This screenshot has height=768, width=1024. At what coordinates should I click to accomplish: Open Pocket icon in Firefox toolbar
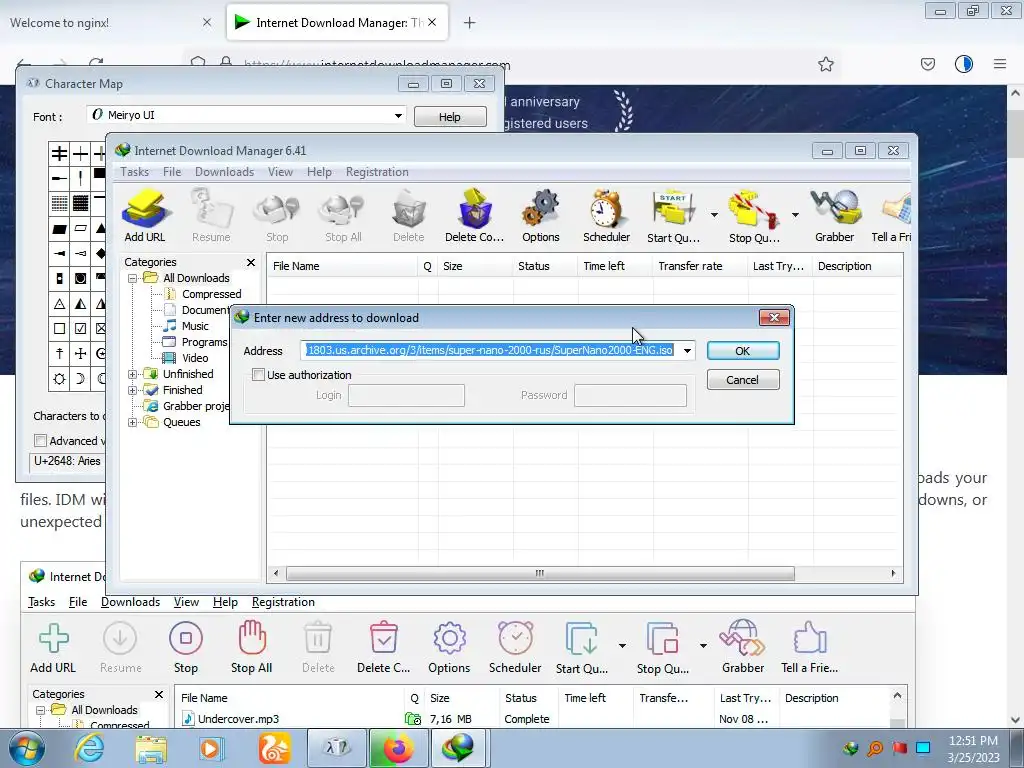pos(928,64)
